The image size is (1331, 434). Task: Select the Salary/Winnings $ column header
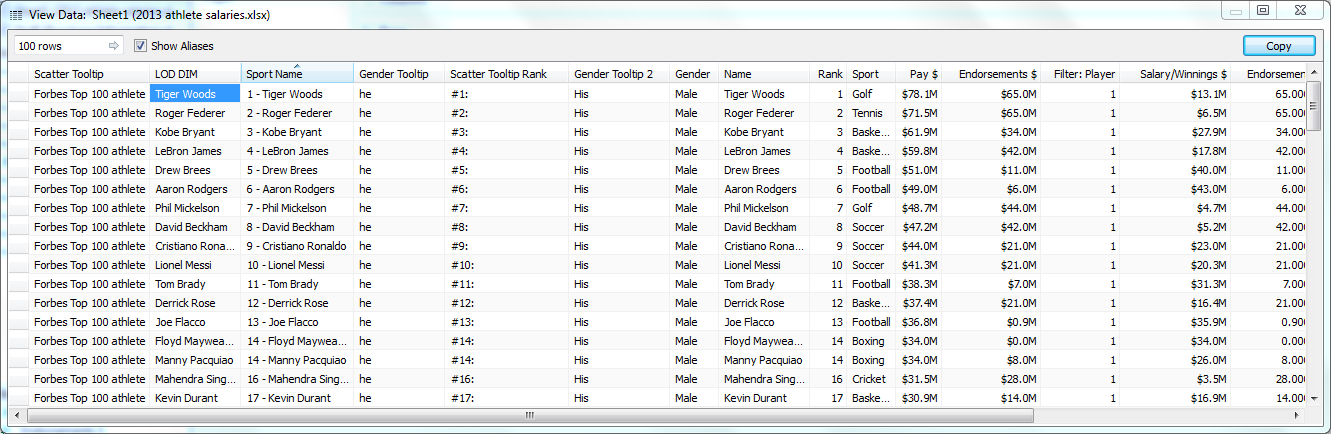pyautogui.click(x=1175, y=74)
